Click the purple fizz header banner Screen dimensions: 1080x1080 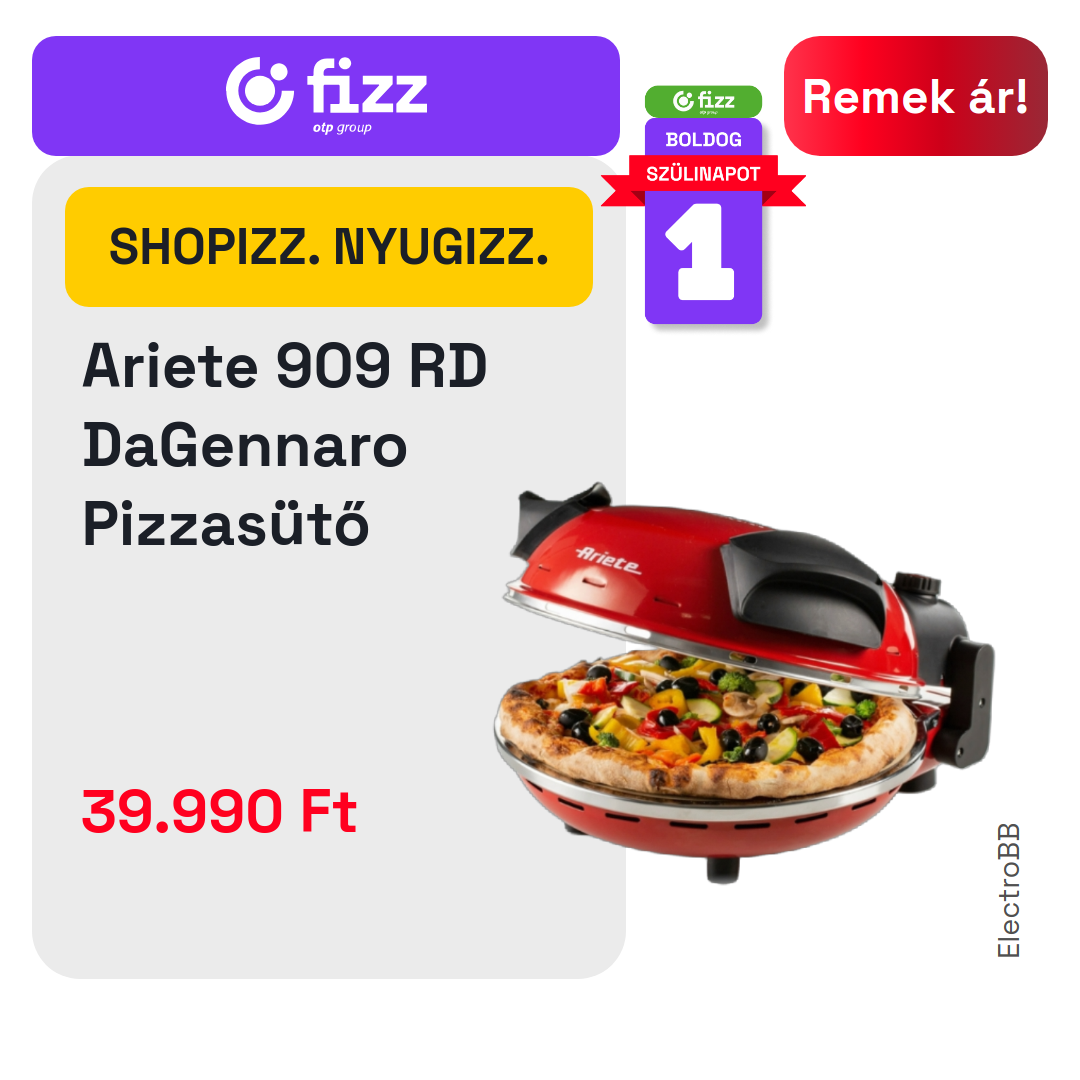(x=326, y=96)
